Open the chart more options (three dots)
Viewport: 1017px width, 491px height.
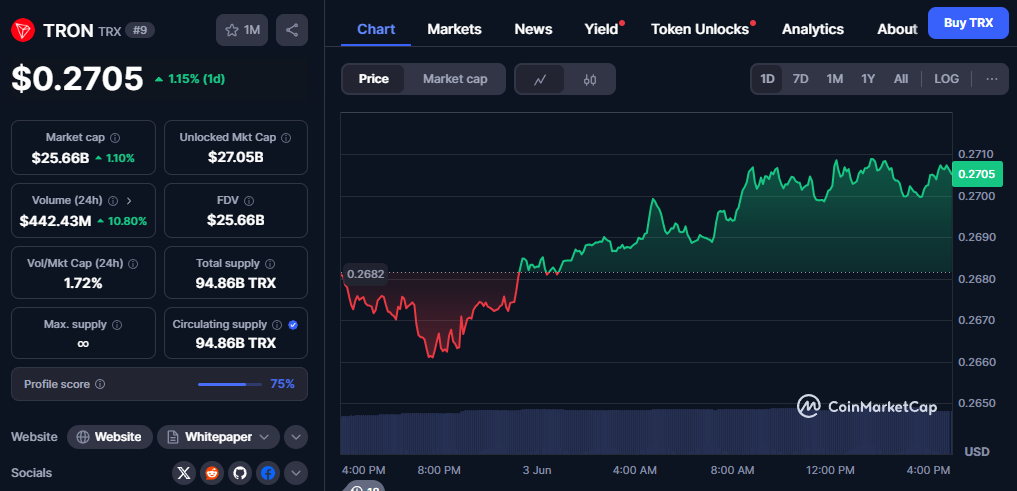tap(992, 79)
